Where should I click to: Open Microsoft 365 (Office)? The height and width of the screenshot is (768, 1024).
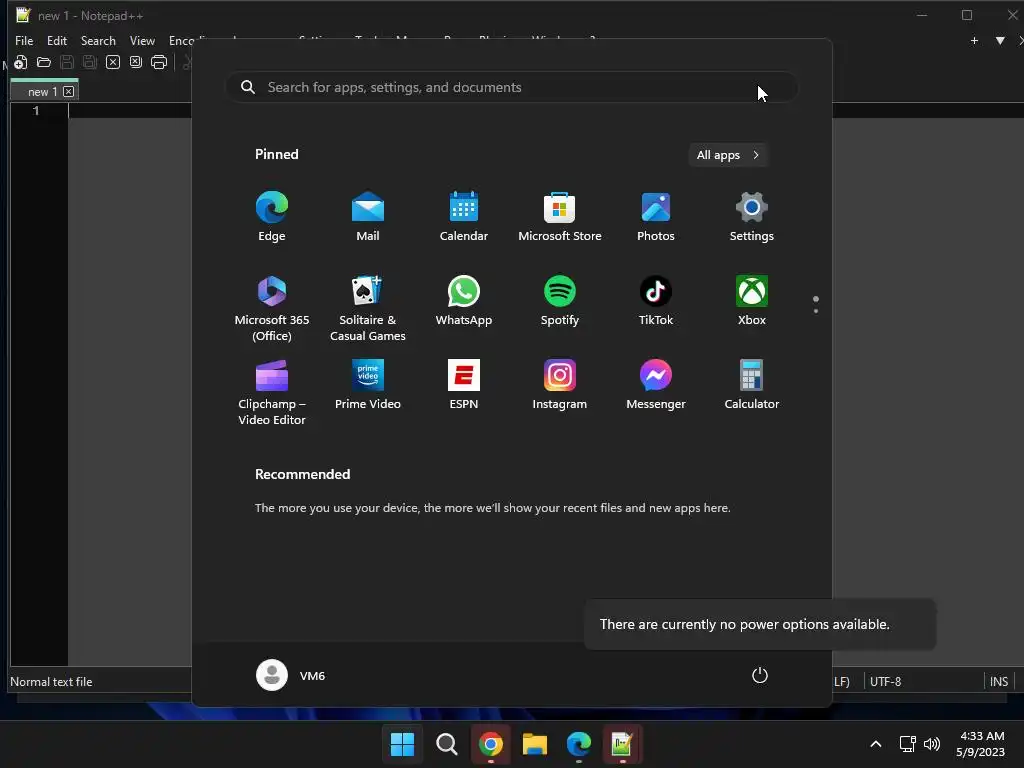pyautogui.click(x=272, y=308)
